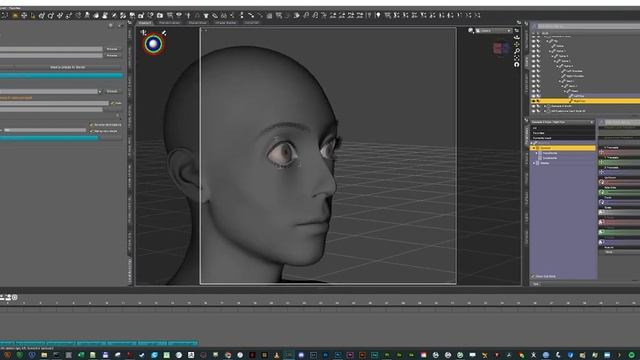Expand the Display group in Parameters
Screen dimensions: 640x360
534,163
